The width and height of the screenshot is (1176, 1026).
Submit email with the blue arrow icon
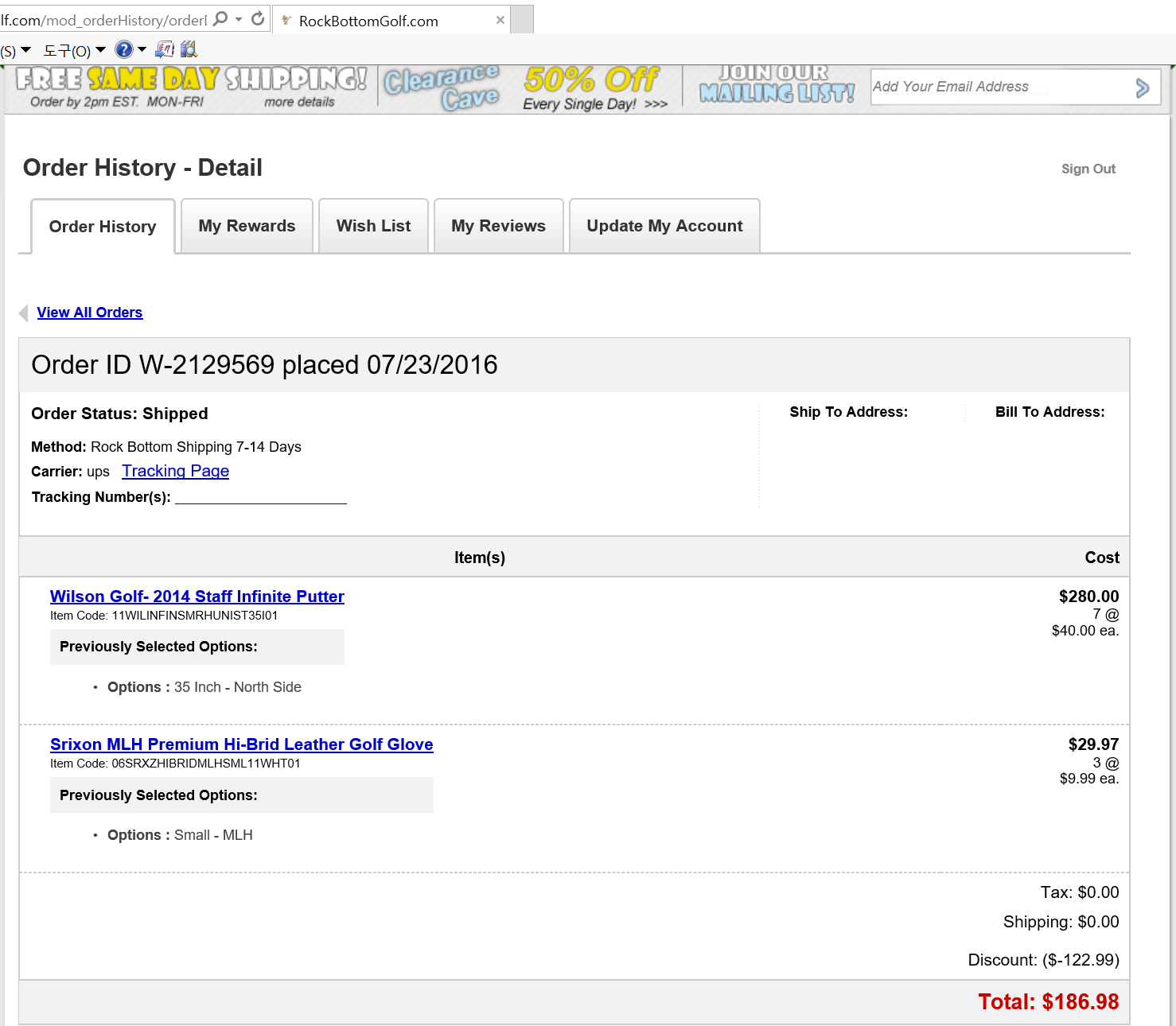(x=1142, y=87)
